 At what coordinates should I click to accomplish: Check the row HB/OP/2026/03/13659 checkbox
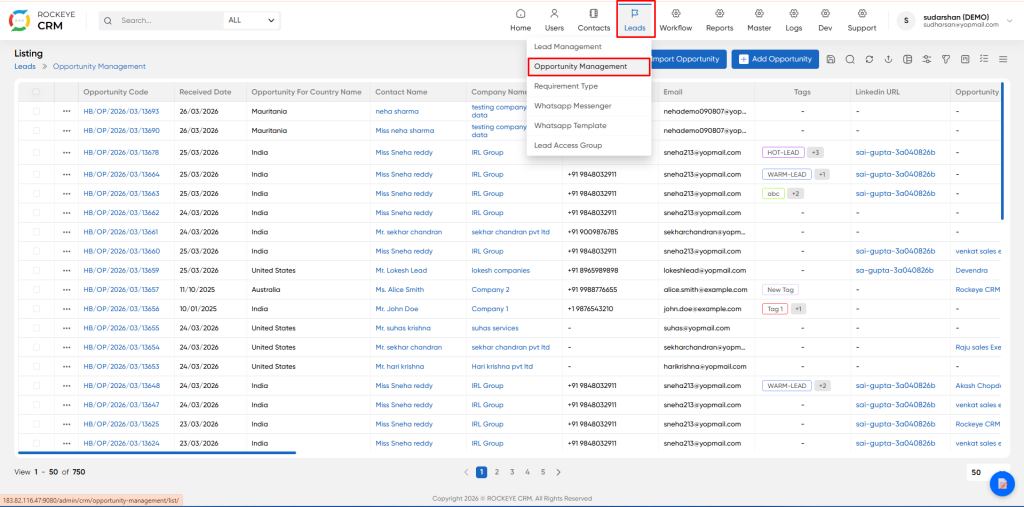pyautogui.click(x=36, y=270)
